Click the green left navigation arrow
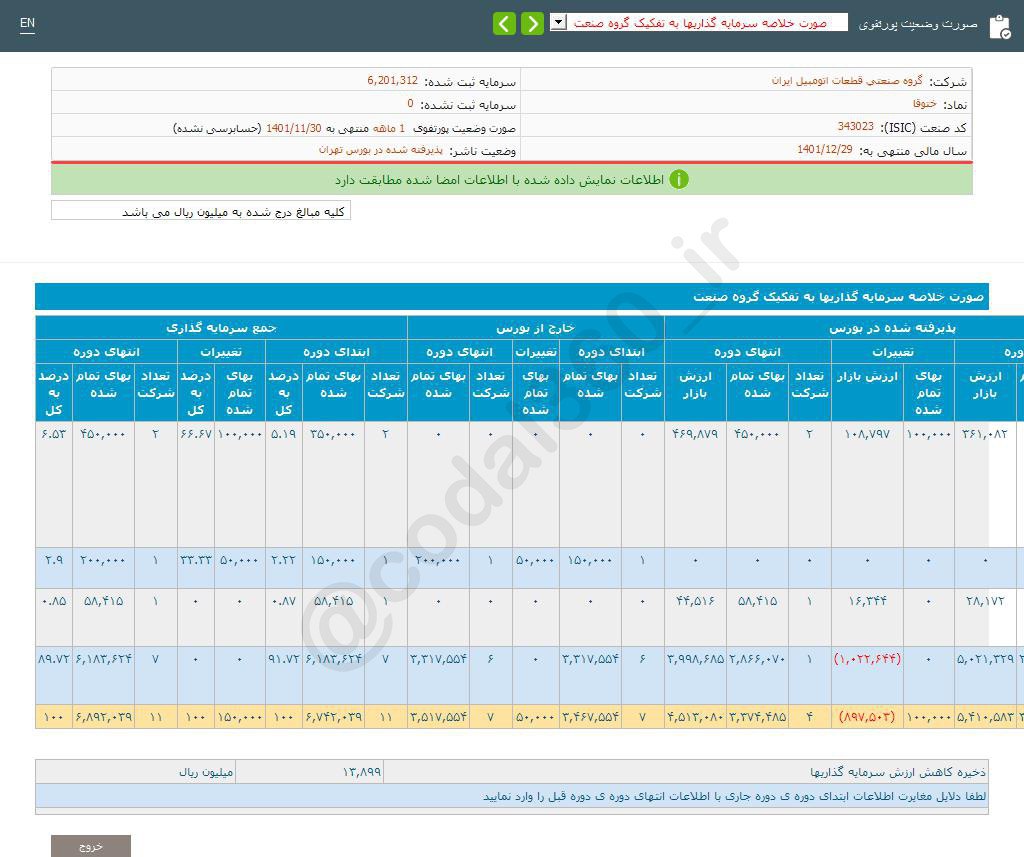Image resolution: width=1024 pixels, height=857 pixels. (x=505, y=22)
